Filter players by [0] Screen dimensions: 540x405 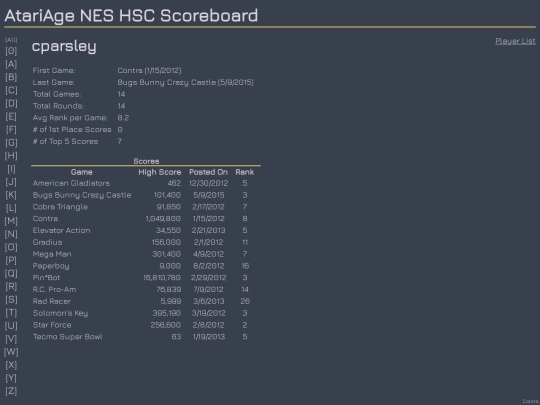click(x=11, y=51)
